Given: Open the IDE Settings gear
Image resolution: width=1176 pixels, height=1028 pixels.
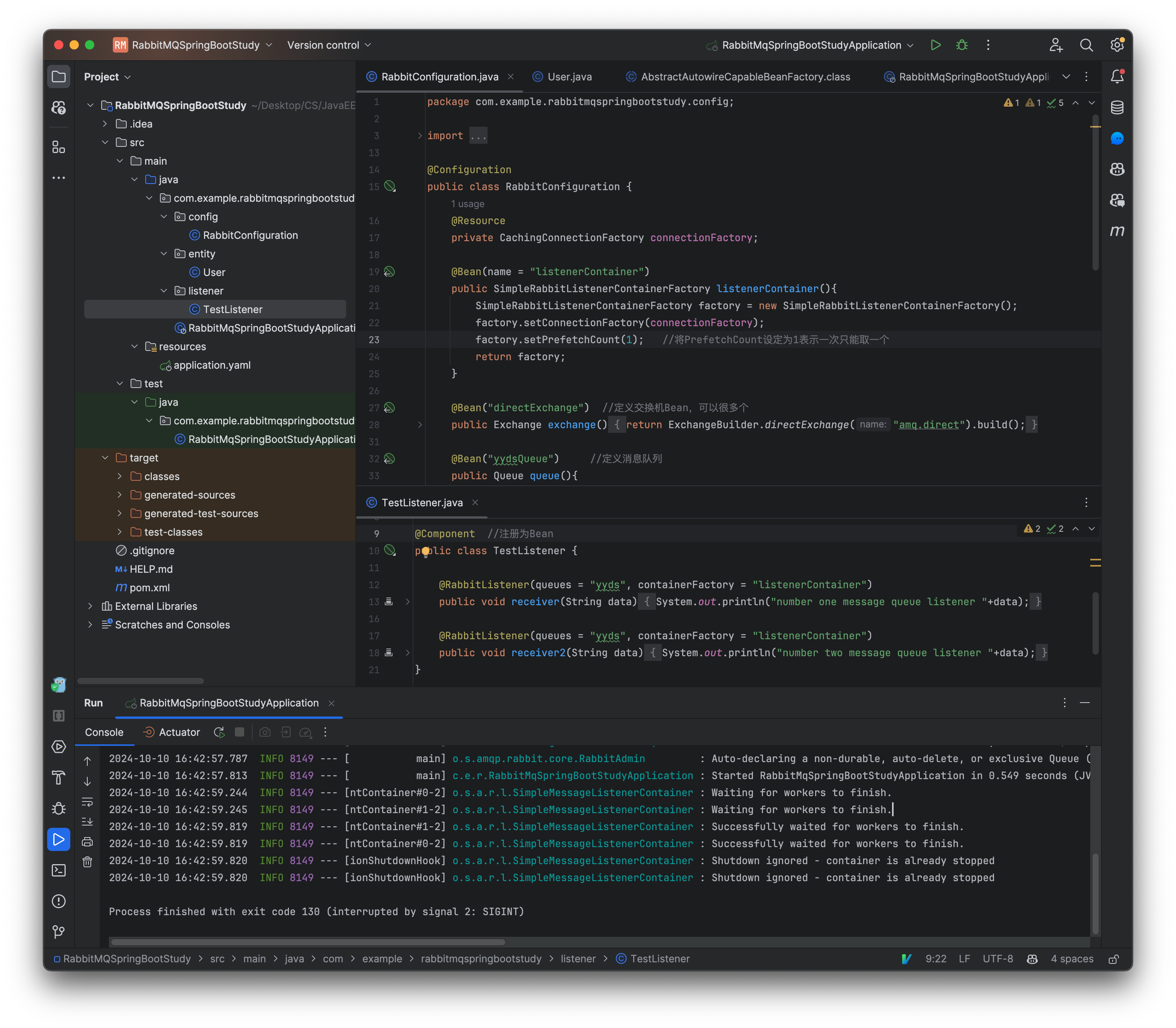Looking at the screenshot, I should (x=1117, y=45).
